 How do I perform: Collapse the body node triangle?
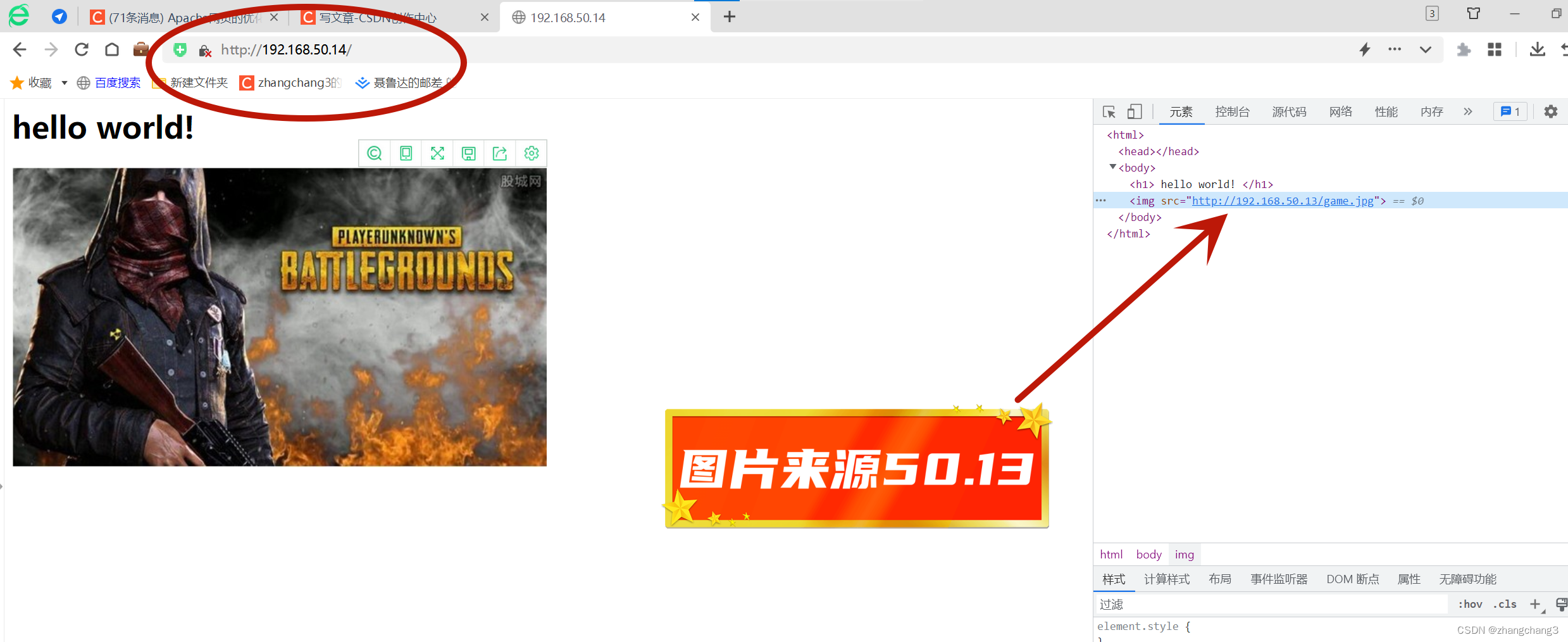pos(1113,167)
